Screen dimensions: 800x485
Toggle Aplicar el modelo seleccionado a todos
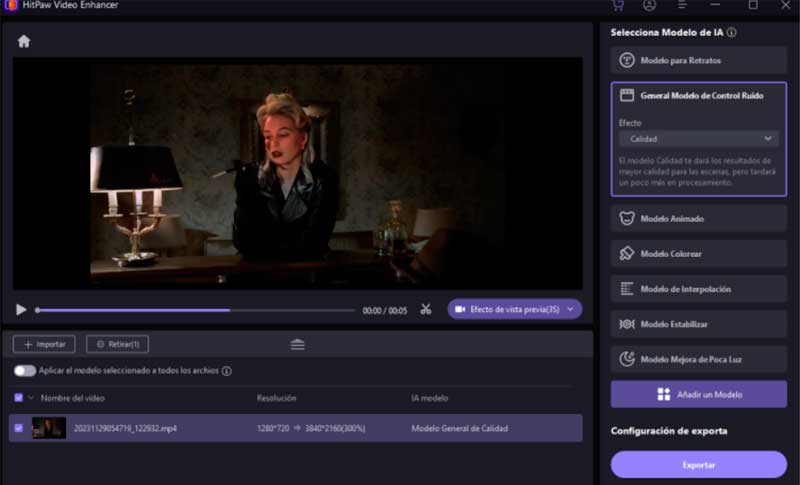[x=24, y=371]
